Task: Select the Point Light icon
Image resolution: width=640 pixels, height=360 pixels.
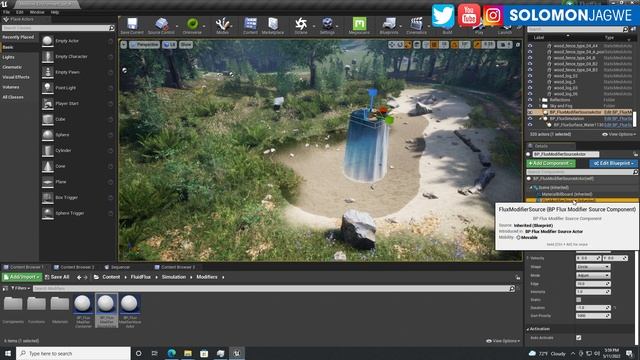Action: 48,88
